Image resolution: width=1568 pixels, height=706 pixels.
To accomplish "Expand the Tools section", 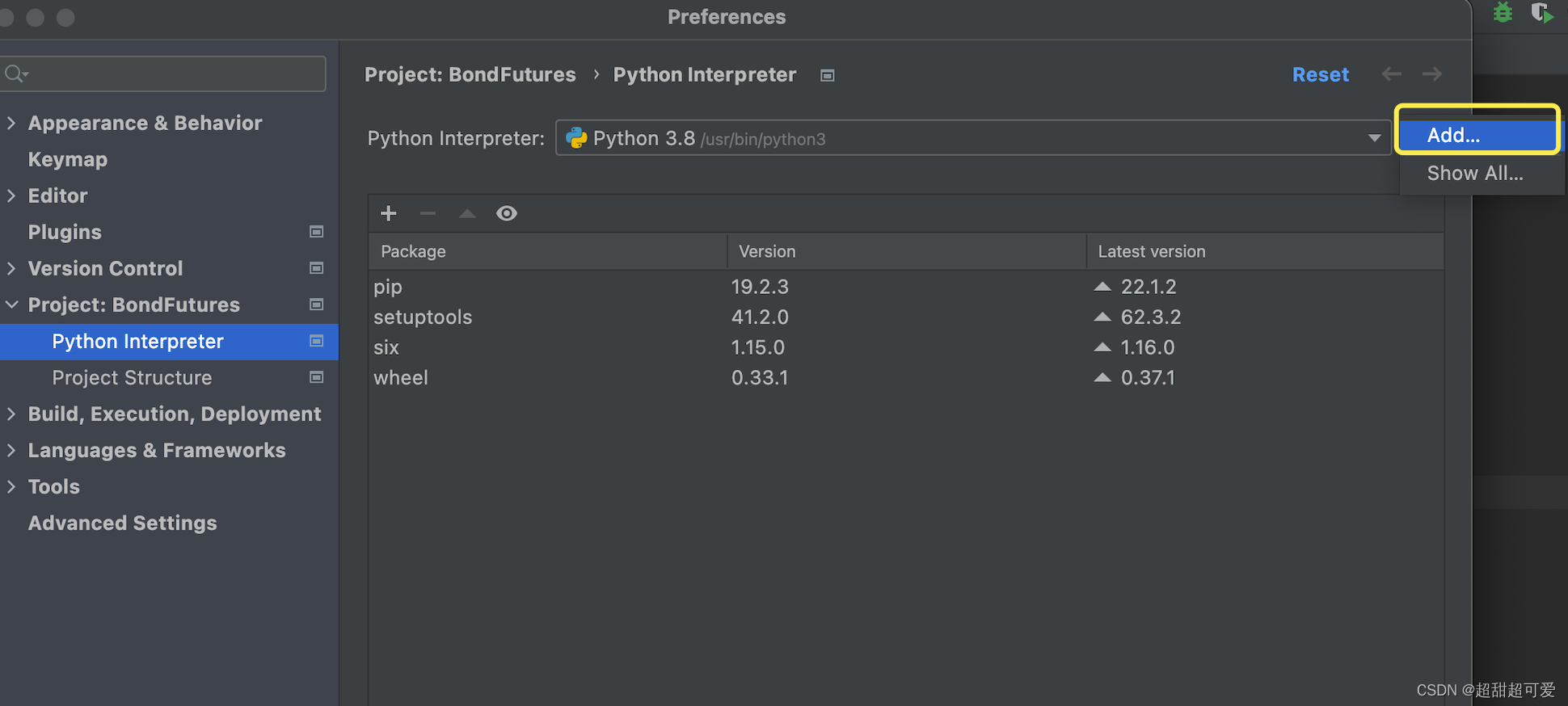I will pos(11,486).
